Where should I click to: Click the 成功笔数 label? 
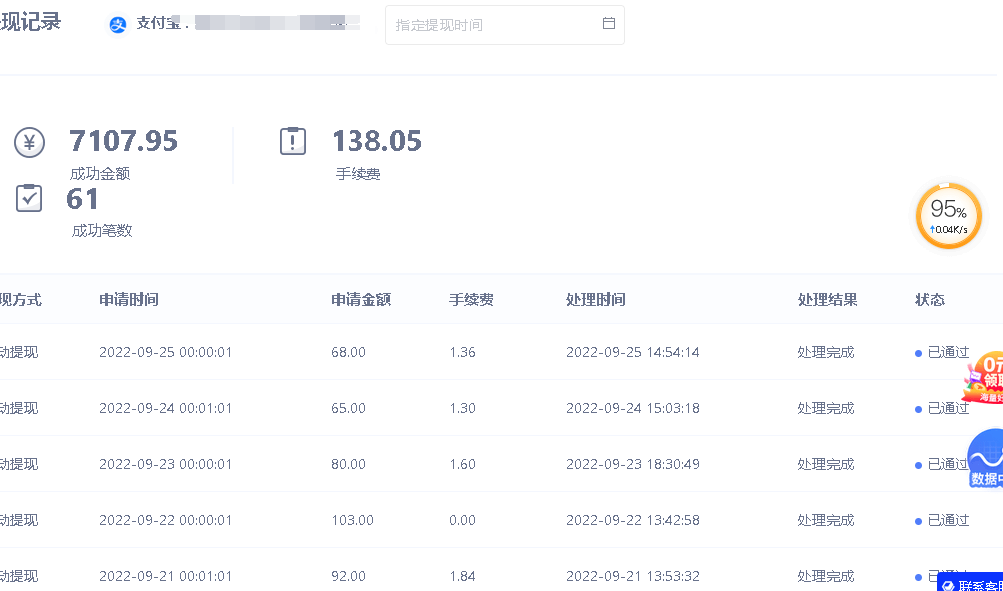click(102, 230)
